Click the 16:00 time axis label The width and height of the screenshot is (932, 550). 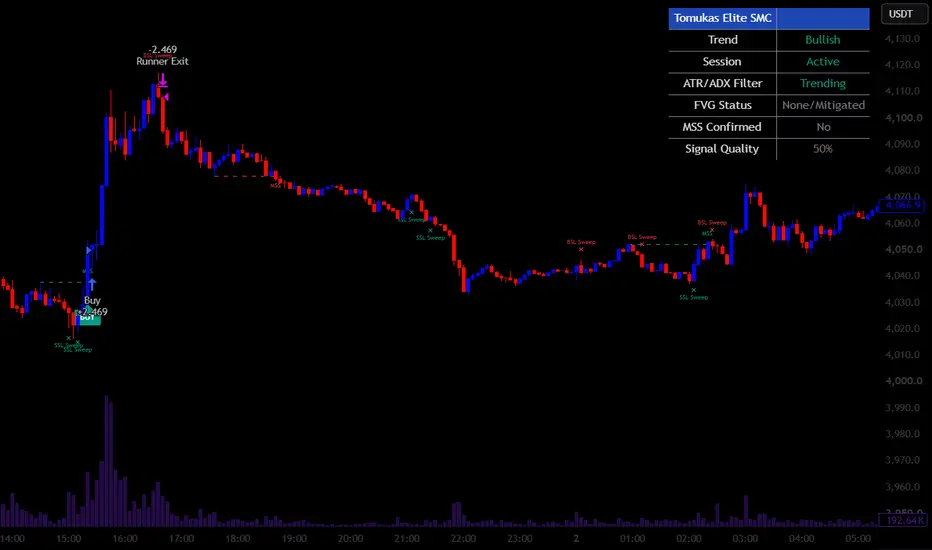[125, 539]
